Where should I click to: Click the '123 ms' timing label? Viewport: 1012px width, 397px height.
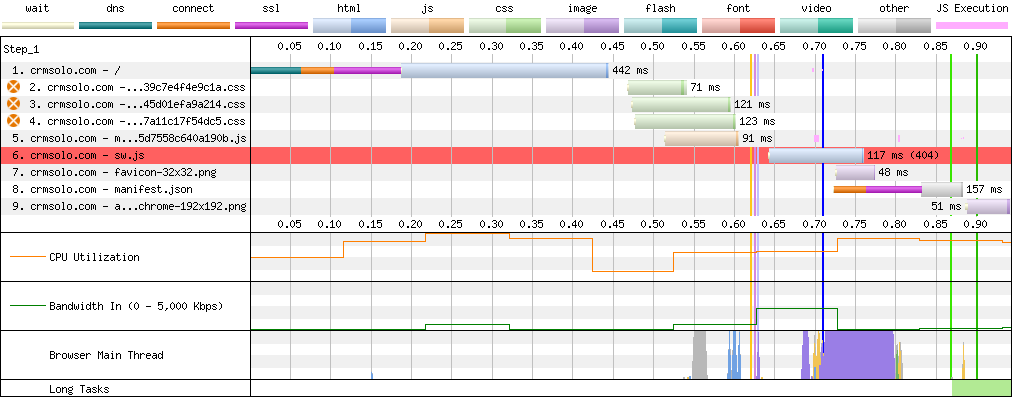click(756, 121)
